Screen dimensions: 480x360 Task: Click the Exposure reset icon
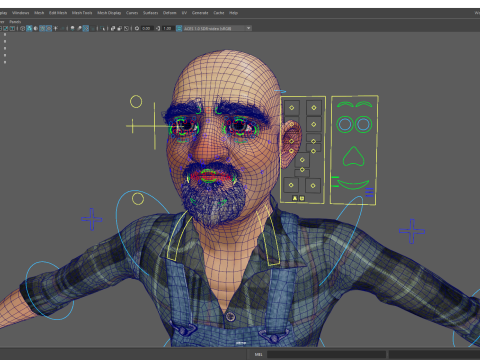(x=137, y=28)
